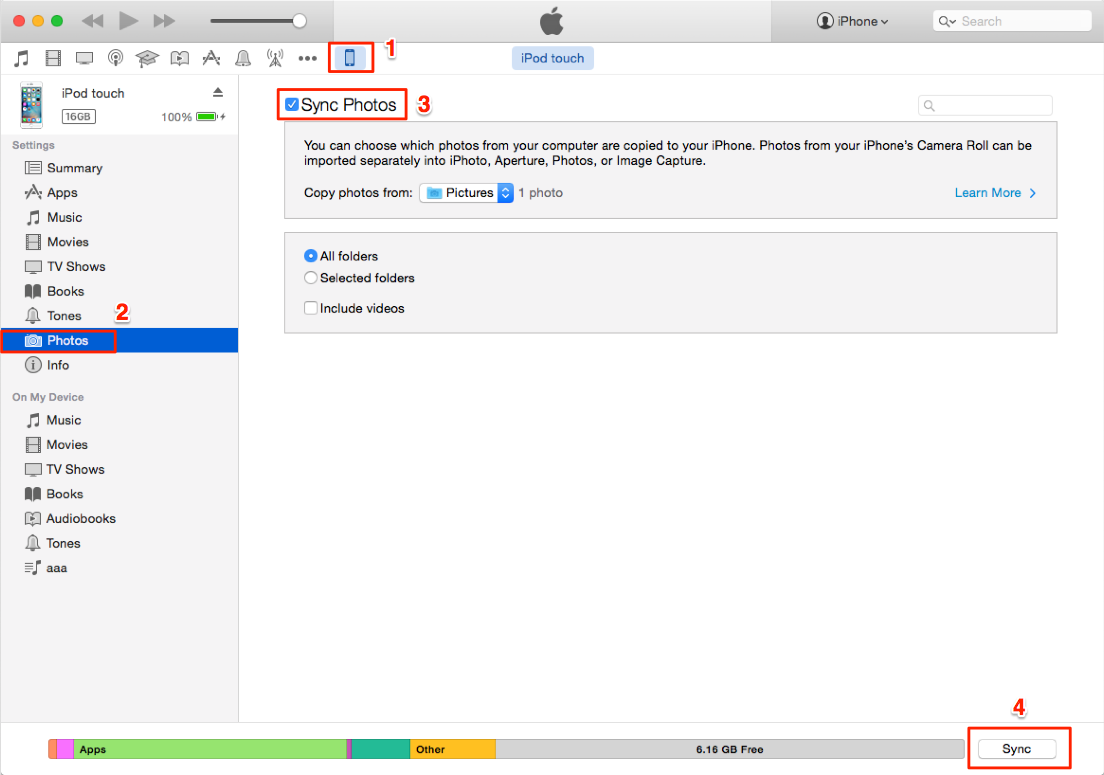Open the Books icon in toolbar

coord(180,58)
